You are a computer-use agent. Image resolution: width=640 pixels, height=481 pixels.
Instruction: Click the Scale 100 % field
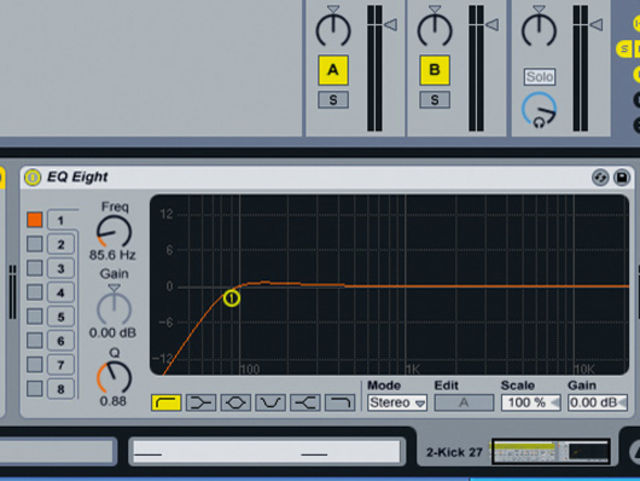point(531,403)
